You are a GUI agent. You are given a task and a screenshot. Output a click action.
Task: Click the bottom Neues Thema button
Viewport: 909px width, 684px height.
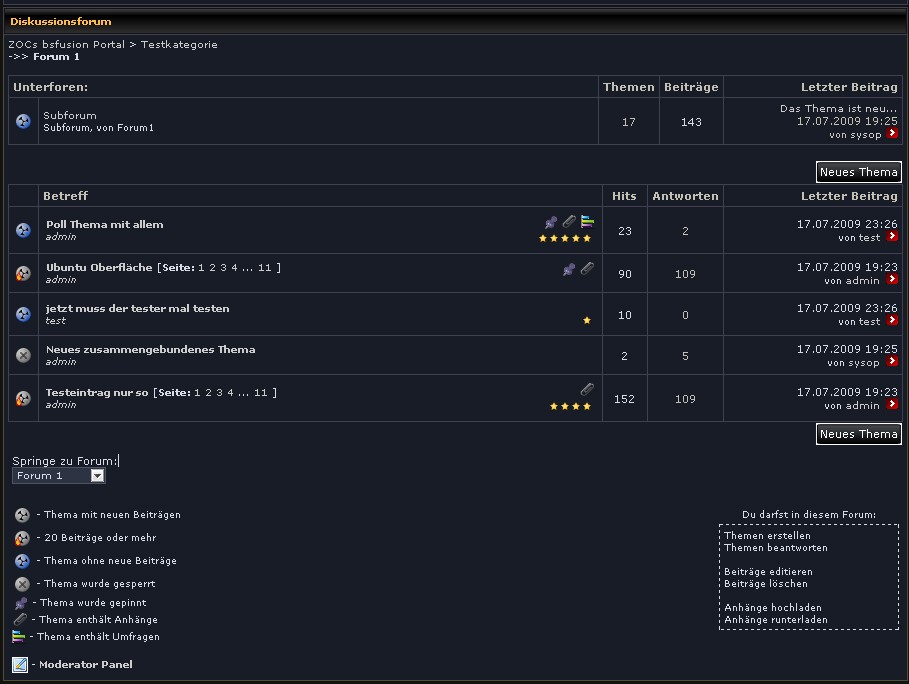(x=858, y=434)
